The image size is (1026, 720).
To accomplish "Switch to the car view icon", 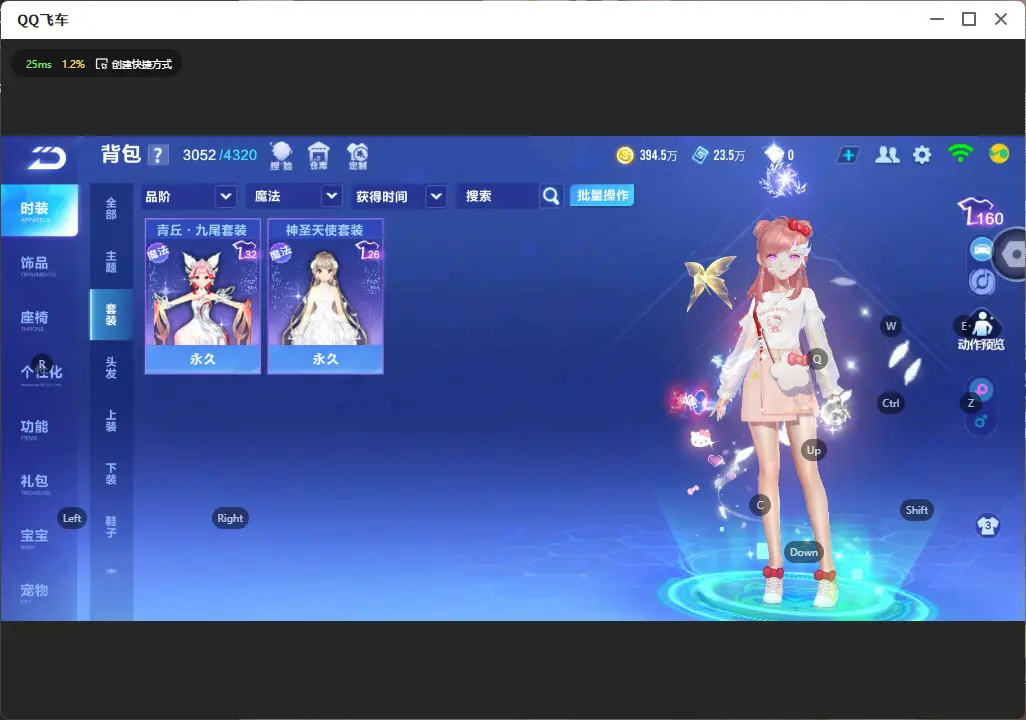I will [x=982, y=250].
